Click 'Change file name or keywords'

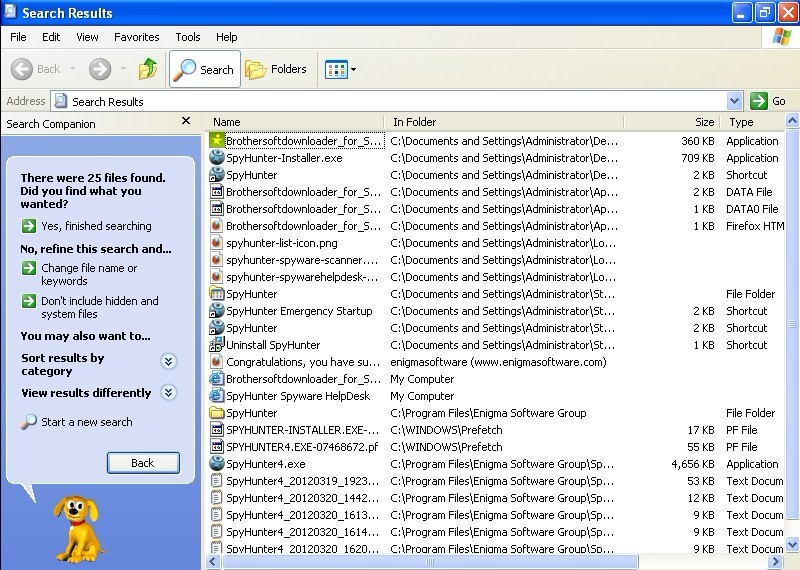[89, 275]
